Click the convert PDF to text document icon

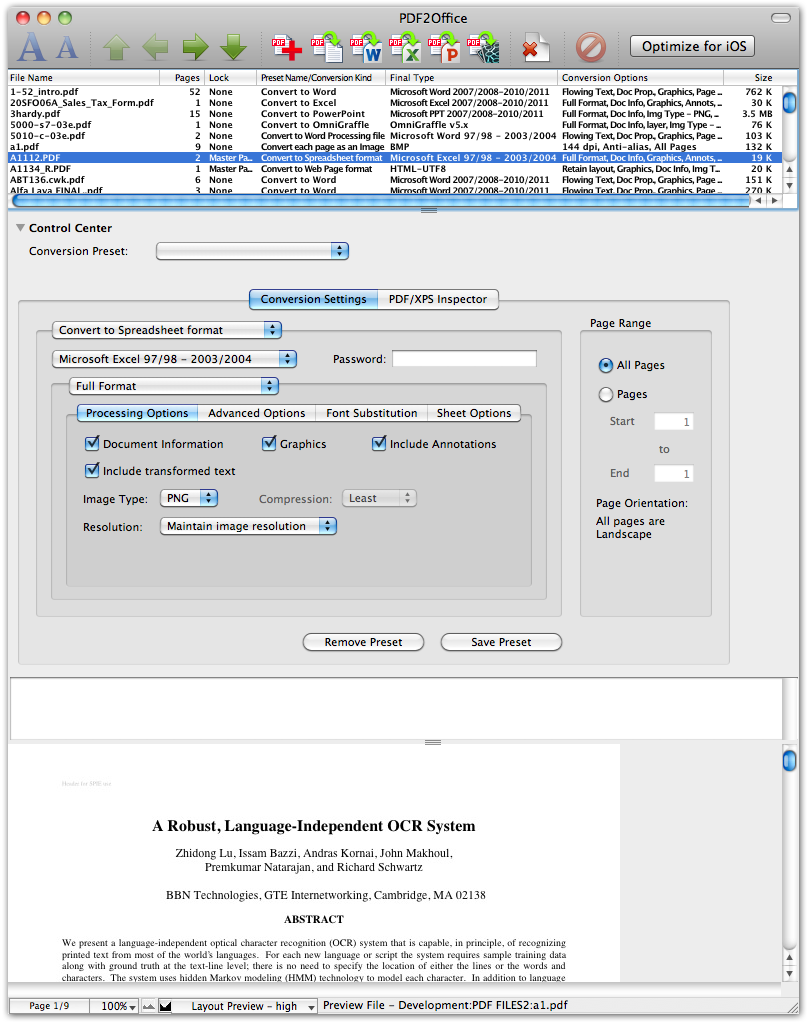tap(326, 47)
